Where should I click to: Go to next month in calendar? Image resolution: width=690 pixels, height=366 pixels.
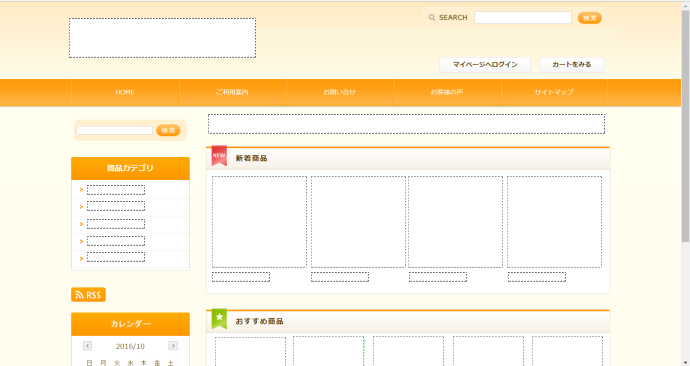(x=173, y=346)
